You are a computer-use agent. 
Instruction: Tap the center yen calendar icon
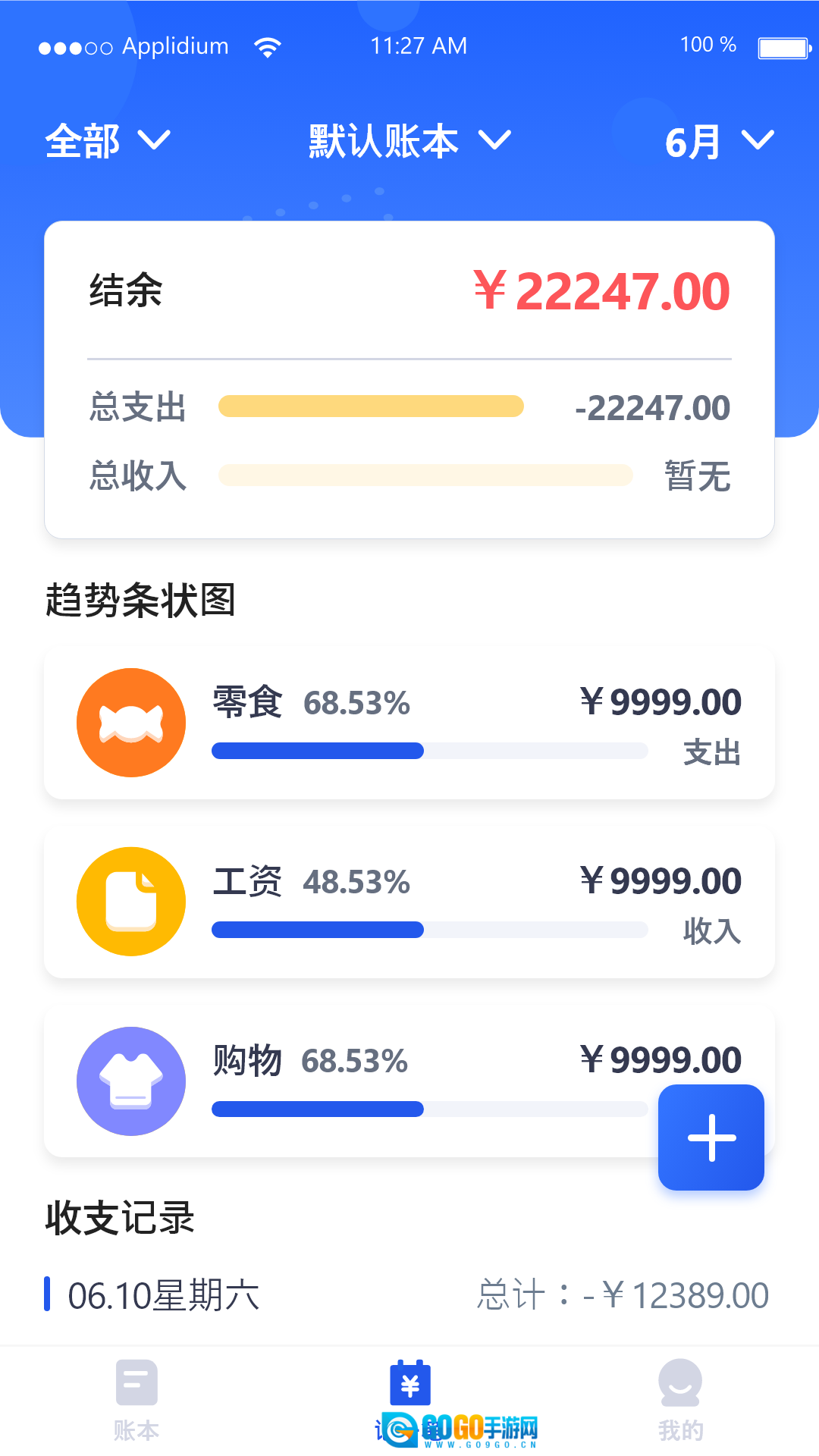click(409, 1384)
